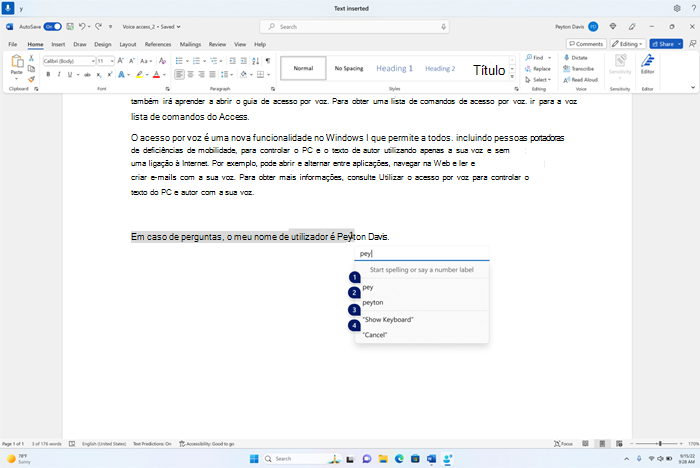Open Voice access help question mark

coord(693,8)
